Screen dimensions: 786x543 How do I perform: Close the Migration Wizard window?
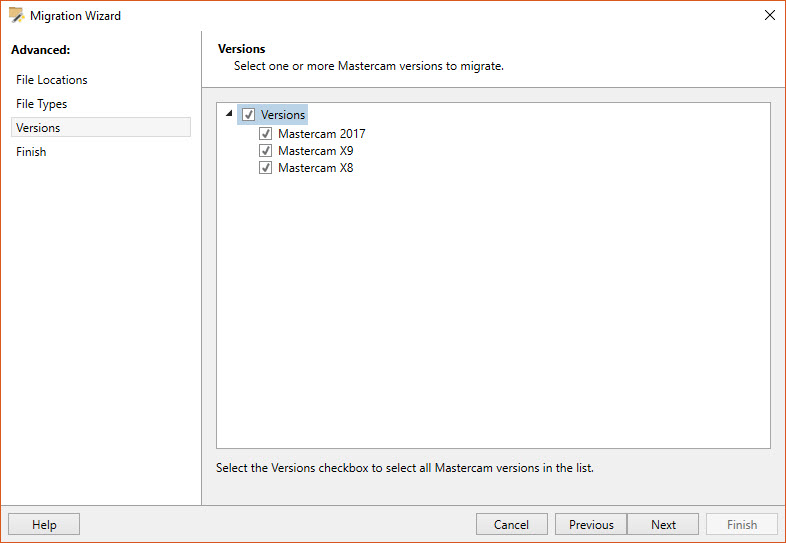click(770, 16)
